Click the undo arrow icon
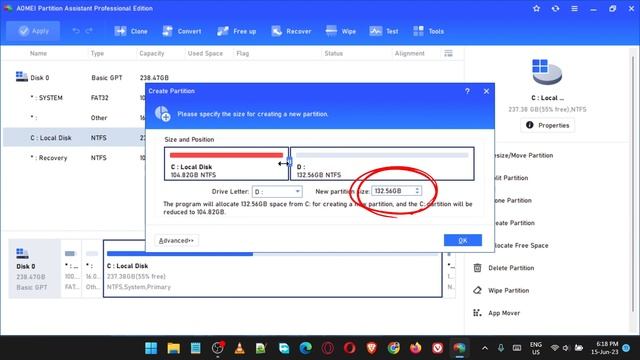Viewport: 640px width, 360px height. pos(76,31)
